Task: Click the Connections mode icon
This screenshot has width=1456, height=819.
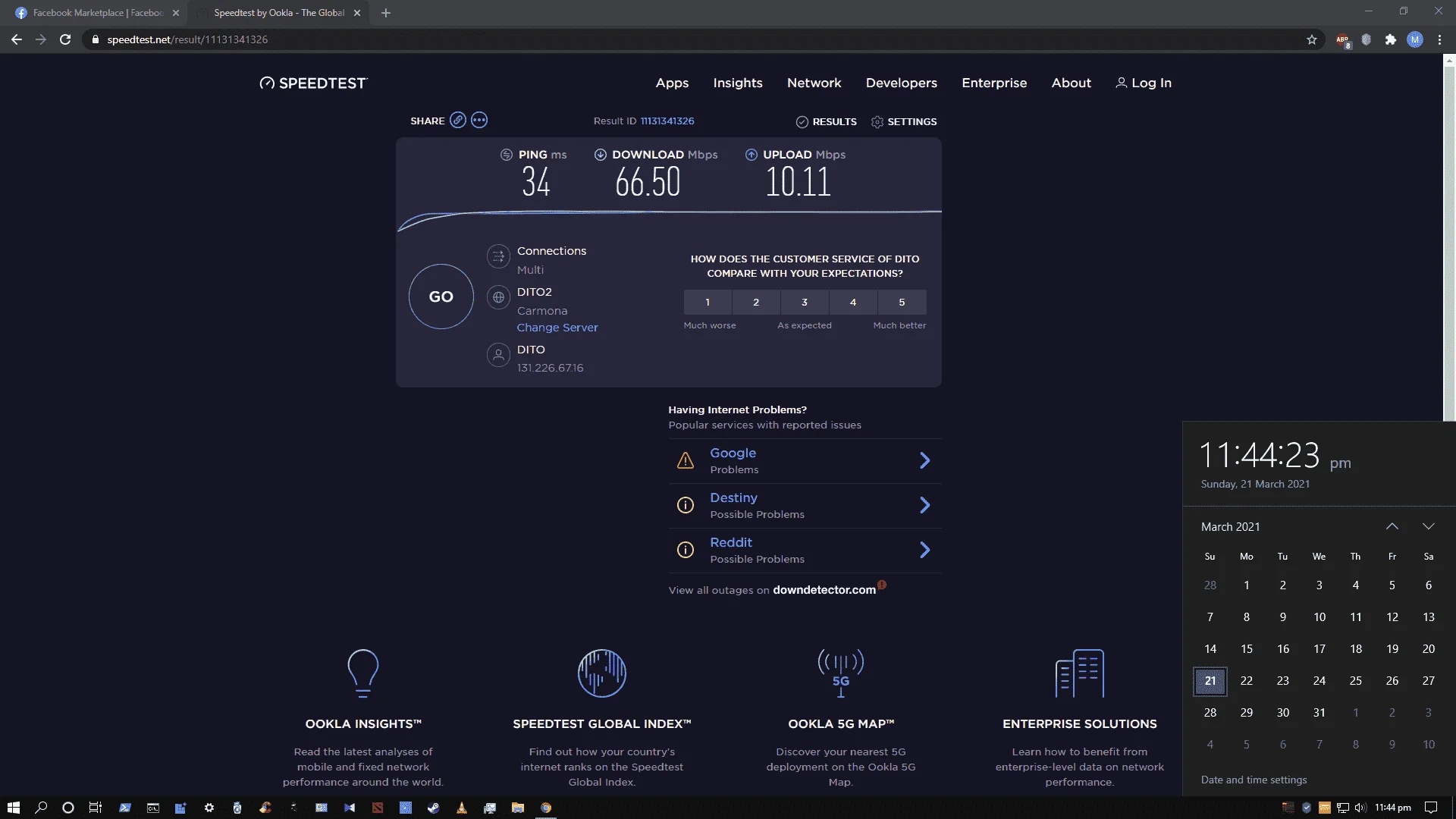Action: coord(498,257)
